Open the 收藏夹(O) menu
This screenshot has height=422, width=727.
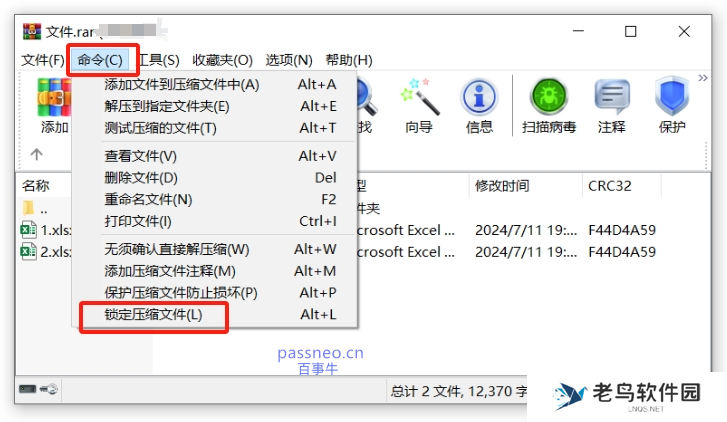223,60
